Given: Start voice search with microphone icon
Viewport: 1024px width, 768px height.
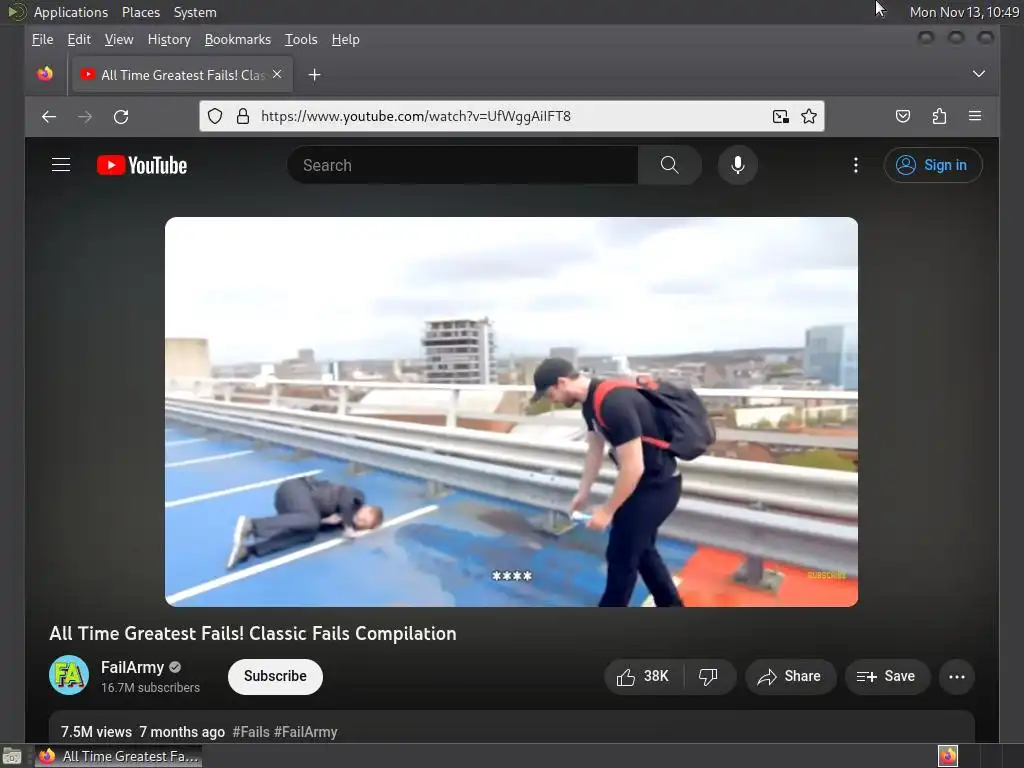Looking at the screenshot, I should pyautogui.click(x=738, y=165).
